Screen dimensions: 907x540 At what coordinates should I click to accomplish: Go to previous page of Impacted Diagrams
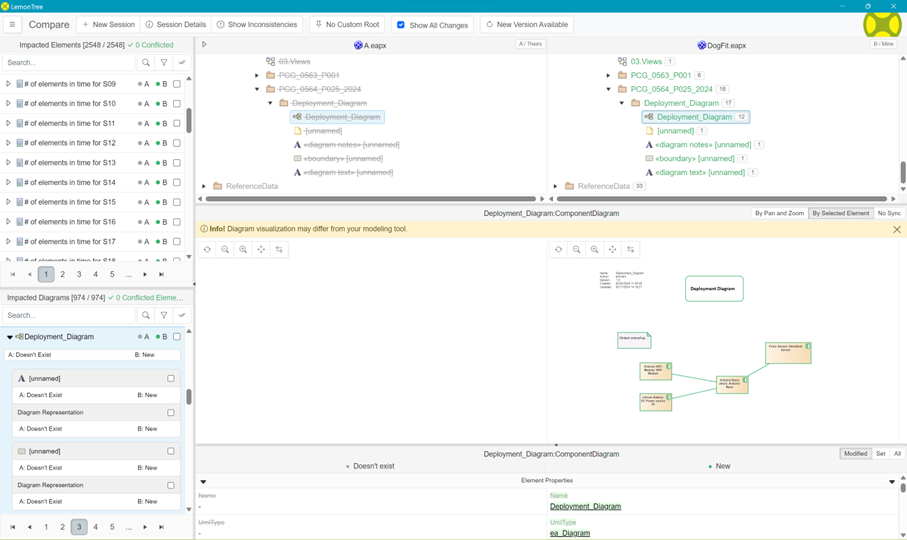pos(30,527)
